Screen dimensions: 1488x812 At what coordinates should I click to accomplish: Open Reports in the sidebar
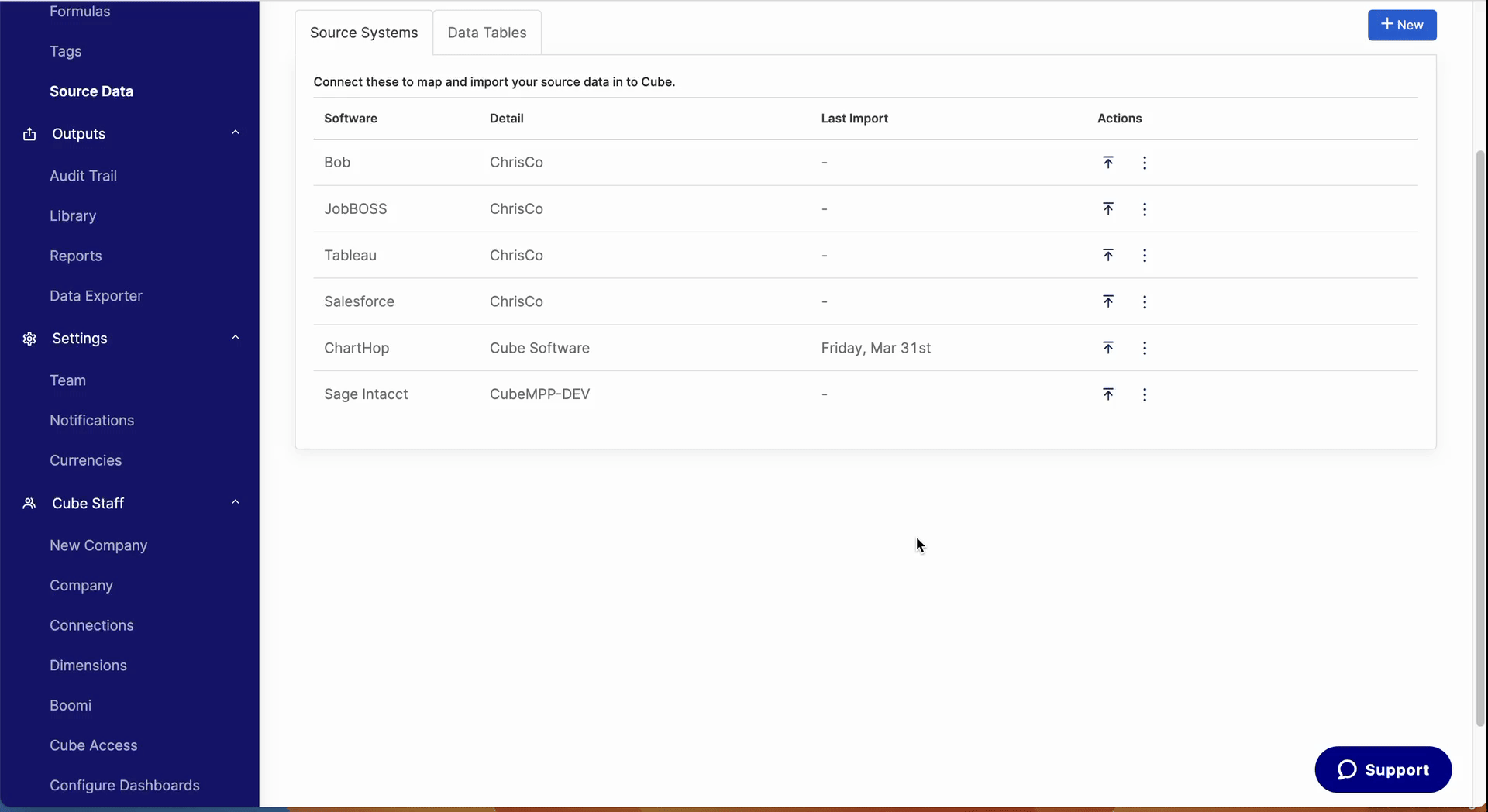(75, 256)
